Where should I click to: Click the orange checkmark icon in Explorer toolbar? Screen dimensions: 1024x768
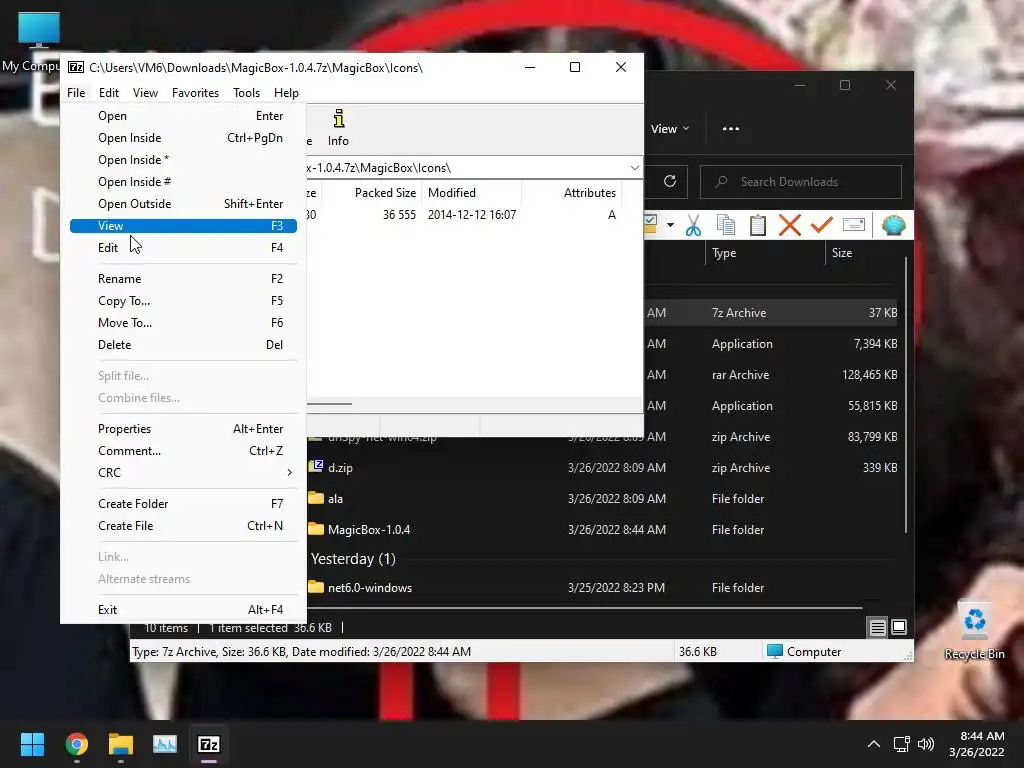pos(822,225)
